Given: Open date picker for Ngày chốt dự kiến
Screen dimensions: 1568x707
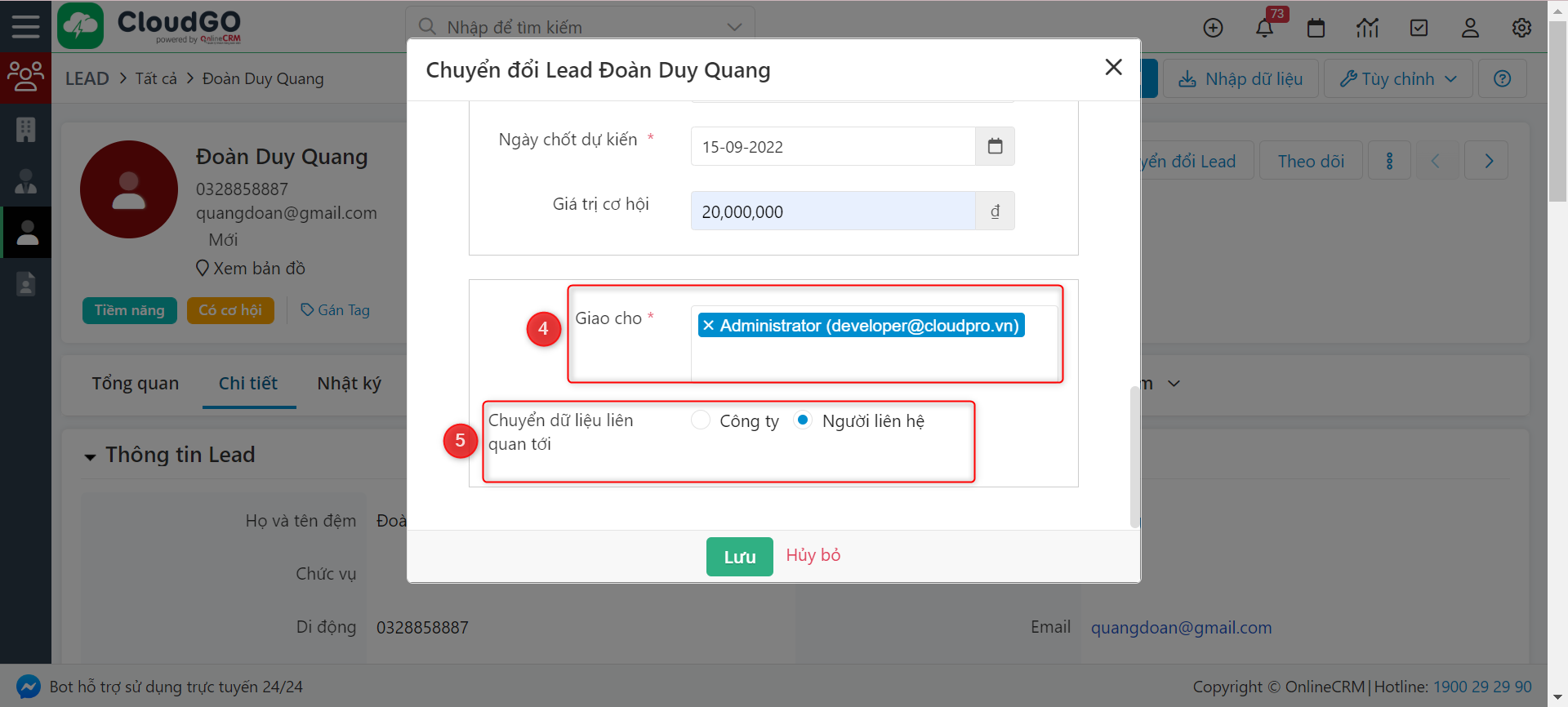Looking at the screenshot, I should pos(995,147).
